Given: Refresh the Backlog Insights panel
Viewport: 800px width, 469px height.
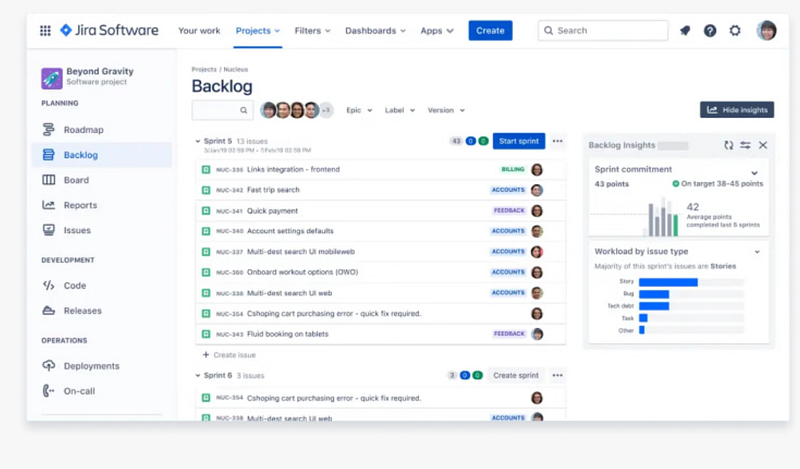Looking at the screenshot, I should tap(729, 145).
